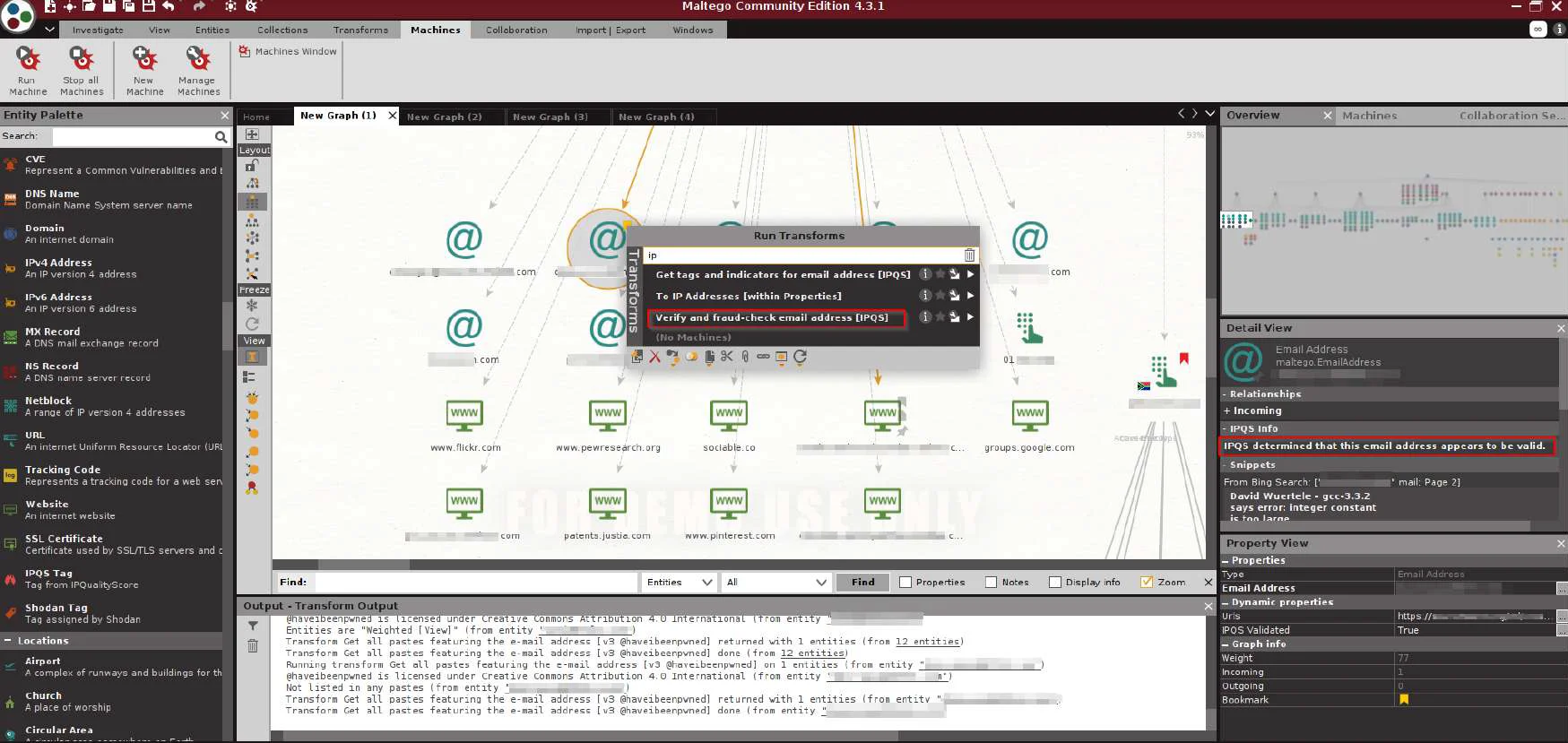
Task: Toggle the Display info checkbox
Action: [x=1054, y=583]
